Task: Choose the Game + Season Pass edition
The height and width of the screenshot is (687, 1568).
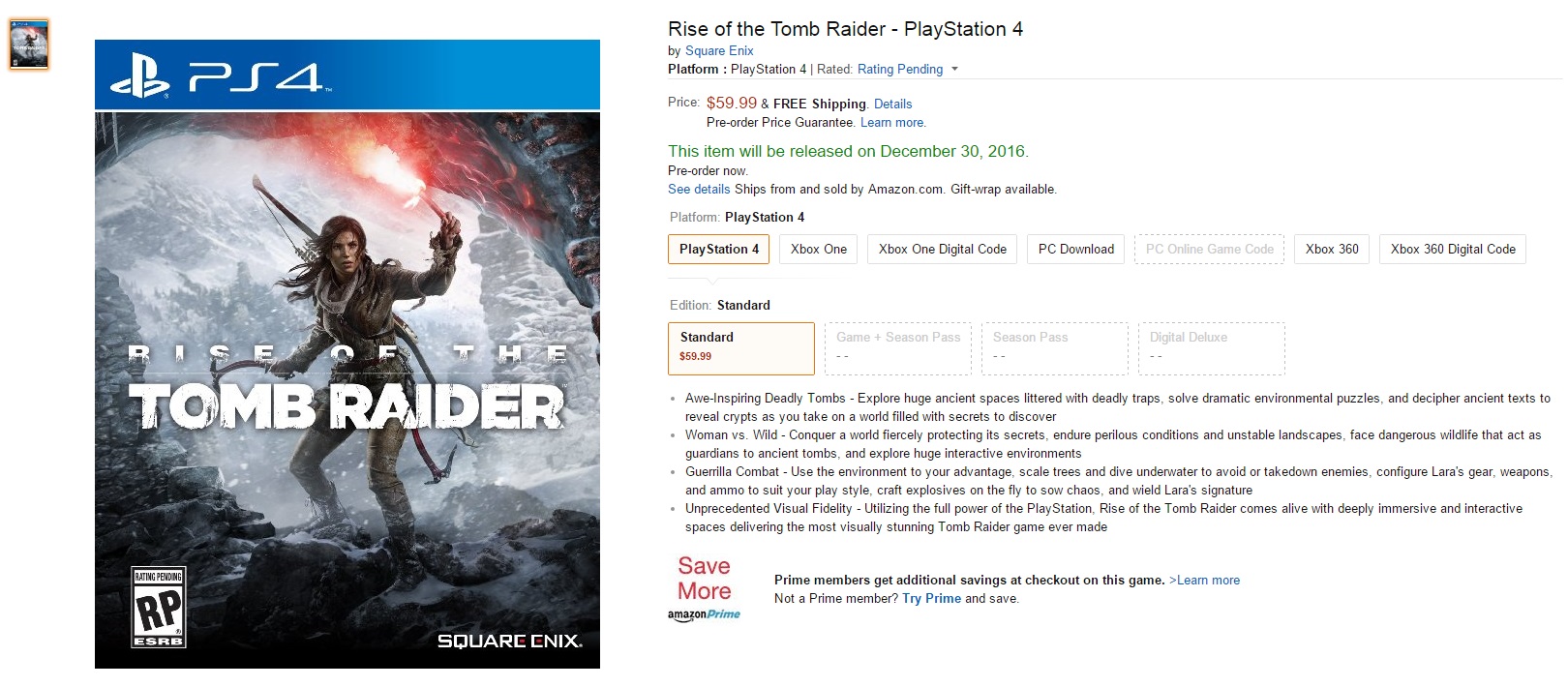Action: pos(897,347)
